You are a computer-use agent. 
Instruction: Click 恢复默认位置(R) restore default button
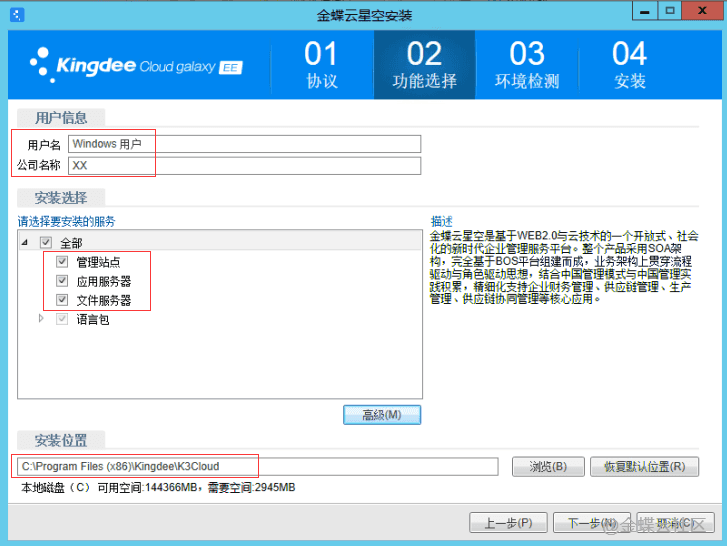click(644, 466)
